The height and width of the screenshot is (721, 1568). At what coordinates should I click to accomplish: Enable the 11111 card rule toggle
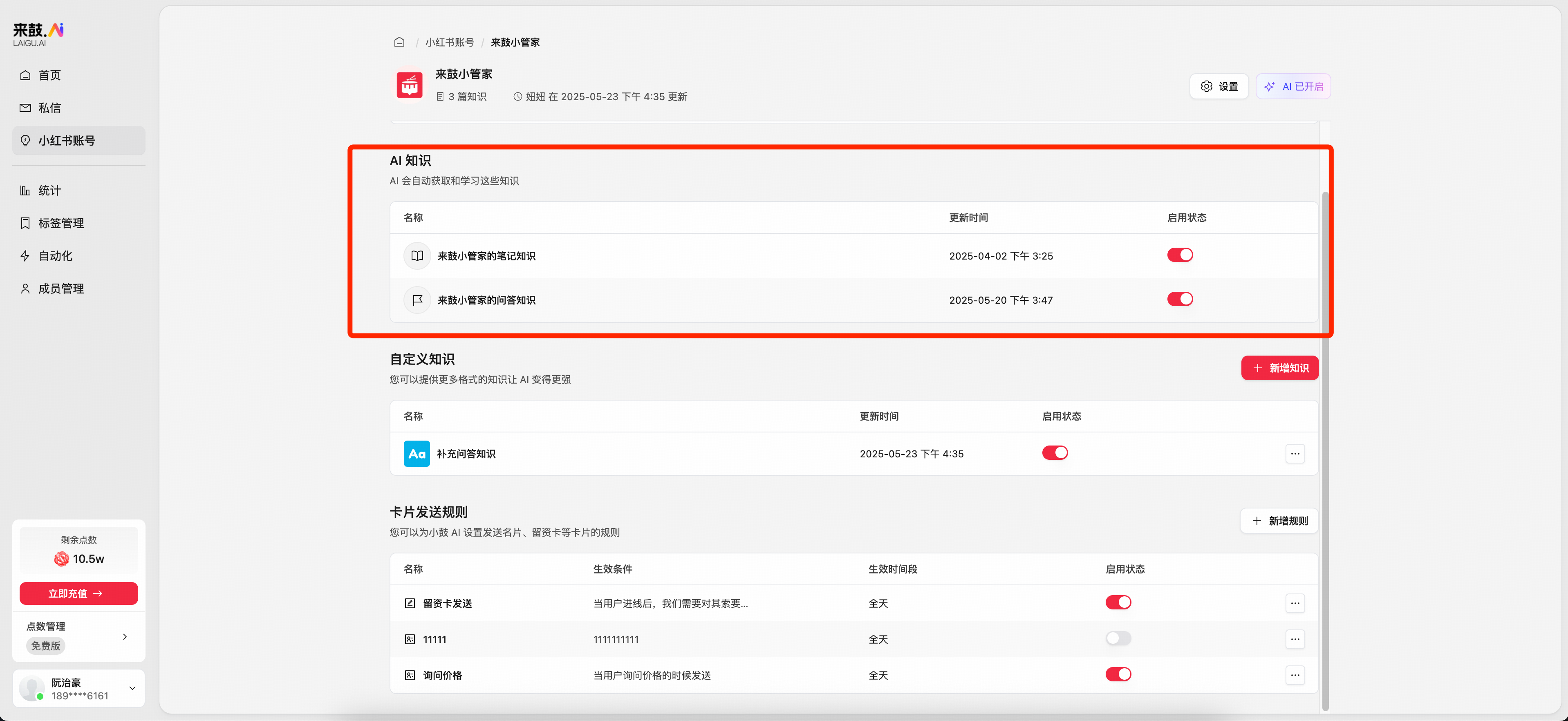tap(1118, 638)
